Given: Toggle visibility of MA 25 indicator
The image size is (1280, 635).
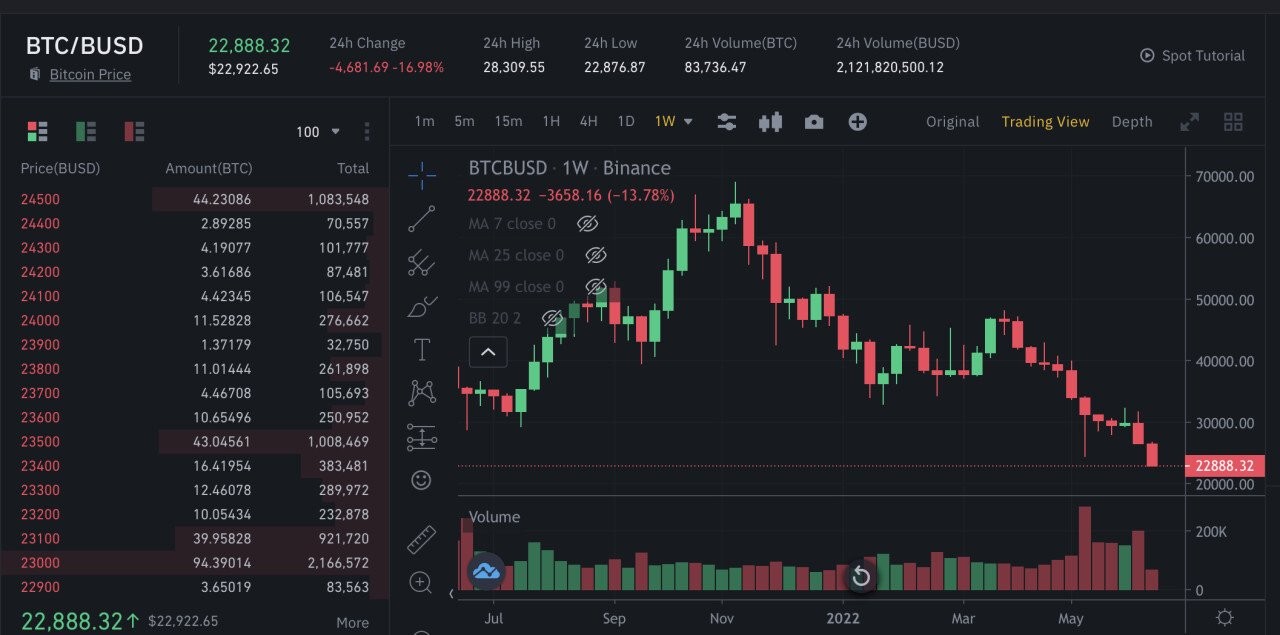Looking at the screenshot, I should 595,255.
